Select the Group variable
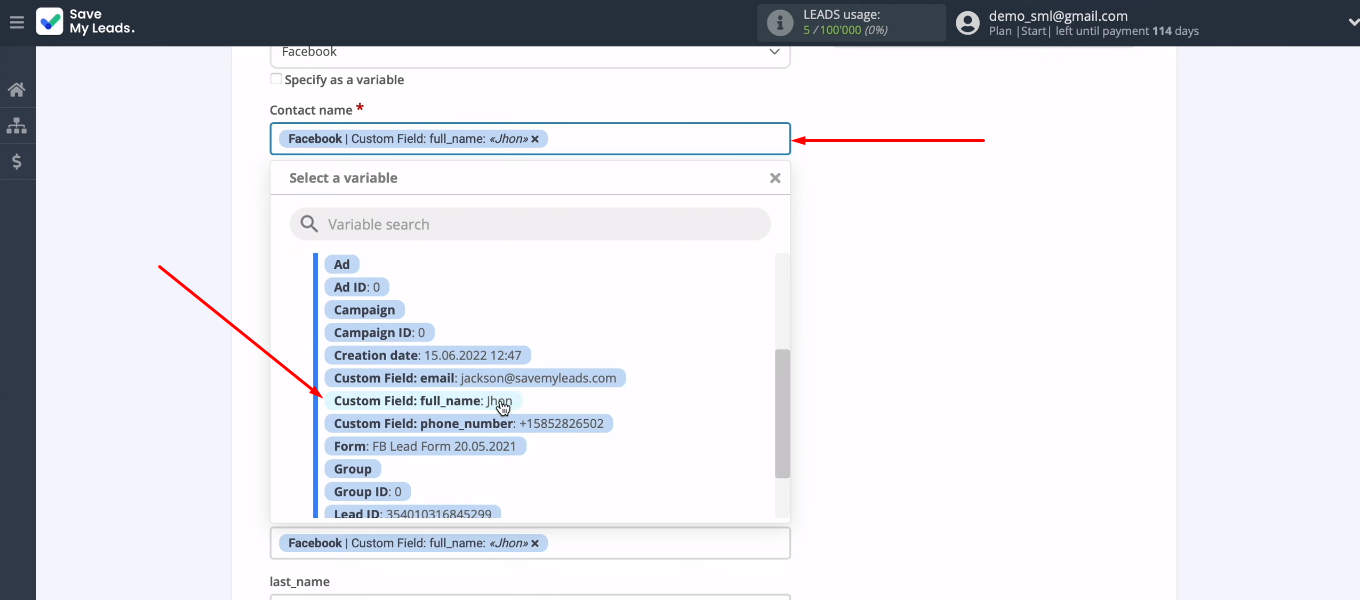 (x=352, y=469)
